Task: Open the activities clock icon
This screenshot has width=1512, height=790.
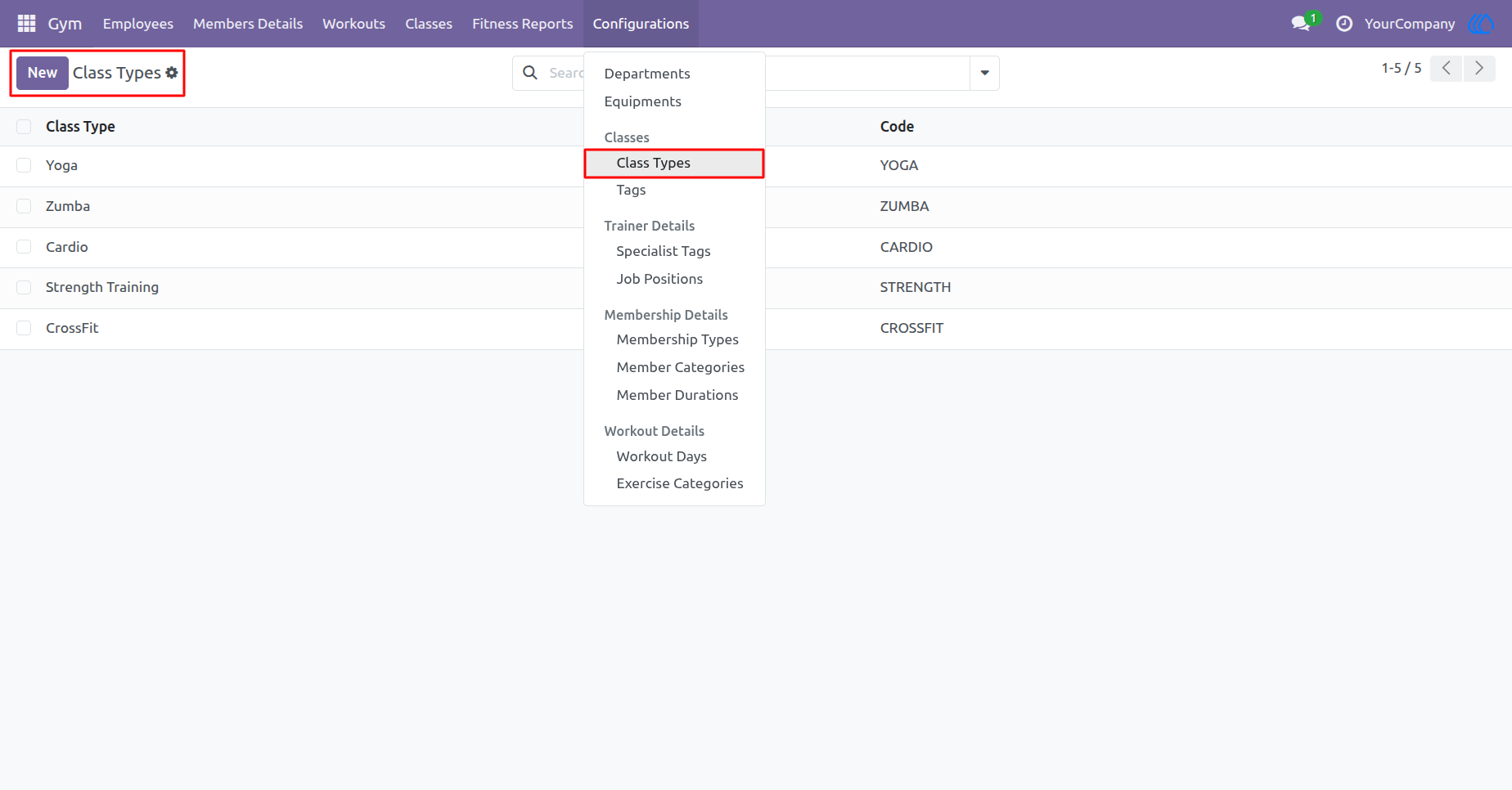Action: [x=1343, y=24]
